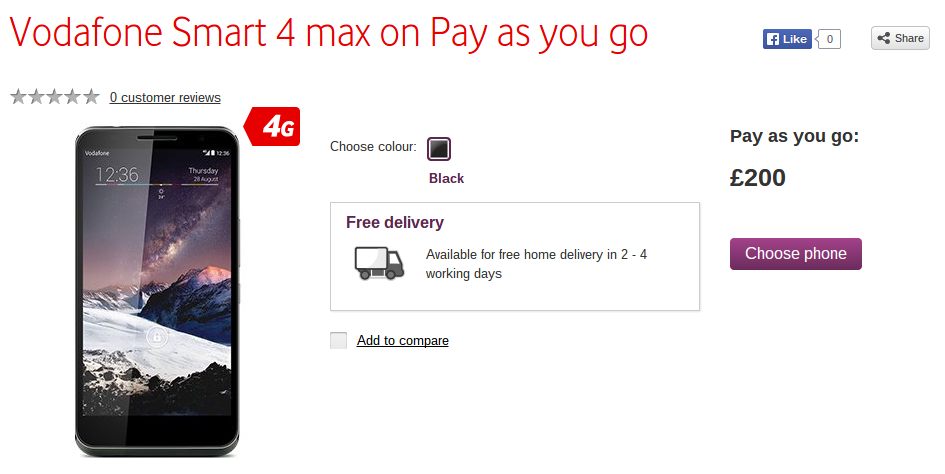Click the delivery truck icon
The width and height of the screenshot is (945, 474).
click(x=379, y=263)
